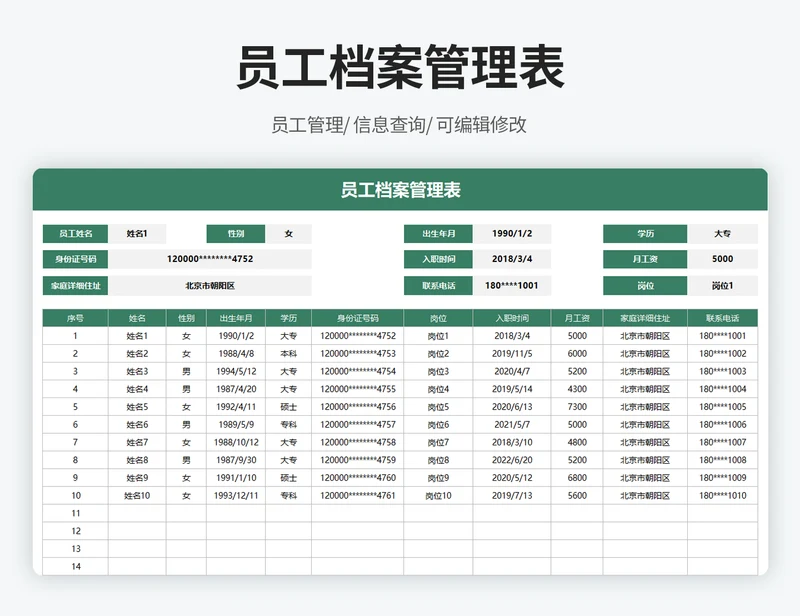Select the cell 岗位10
The image size is (800, 616).
(438, 496)
